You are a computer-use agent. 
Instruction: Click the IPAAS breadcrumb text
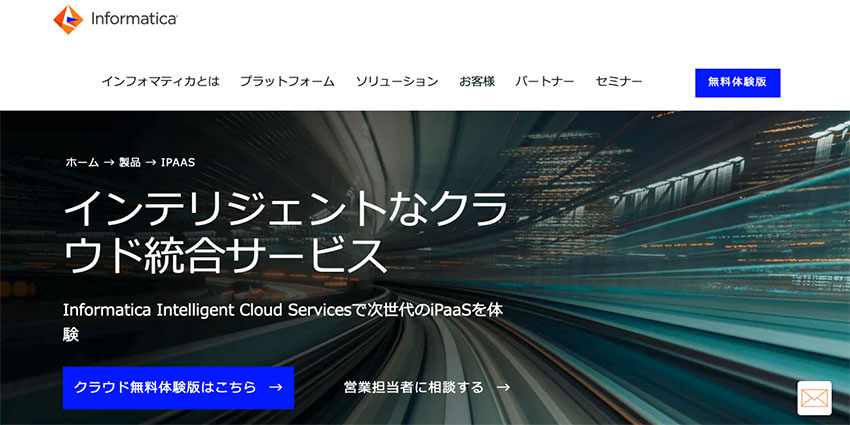(x=178, y=162)
